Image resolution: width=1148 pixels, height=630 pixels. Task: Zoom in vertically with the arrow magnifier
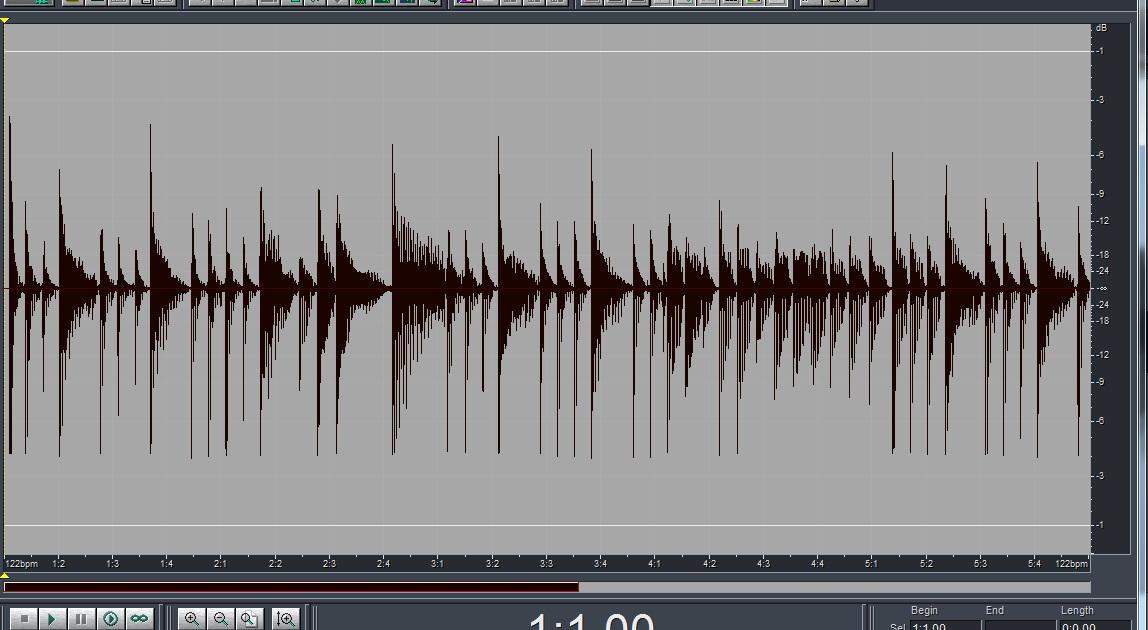click(285, 619)
